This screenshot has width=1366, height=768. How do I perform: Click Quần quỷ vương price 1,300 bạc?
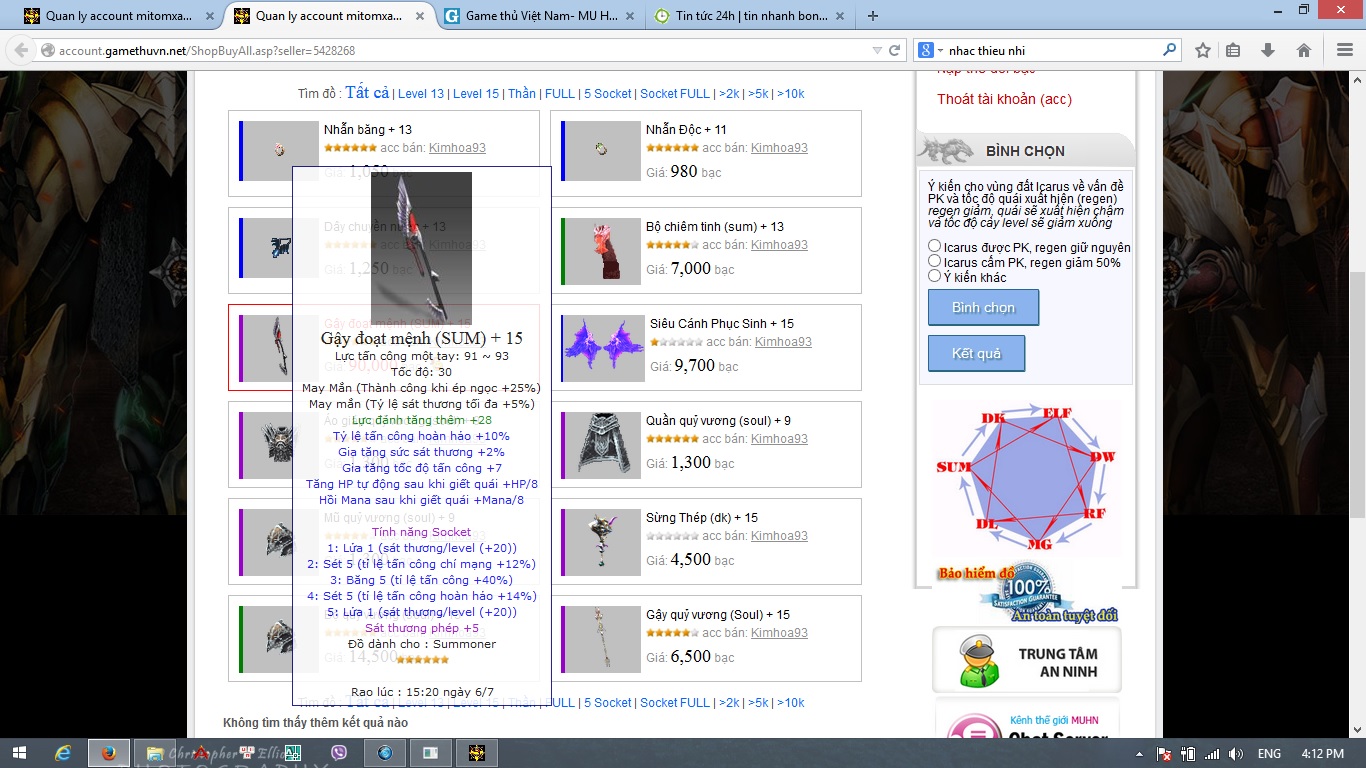pos(691,462)
